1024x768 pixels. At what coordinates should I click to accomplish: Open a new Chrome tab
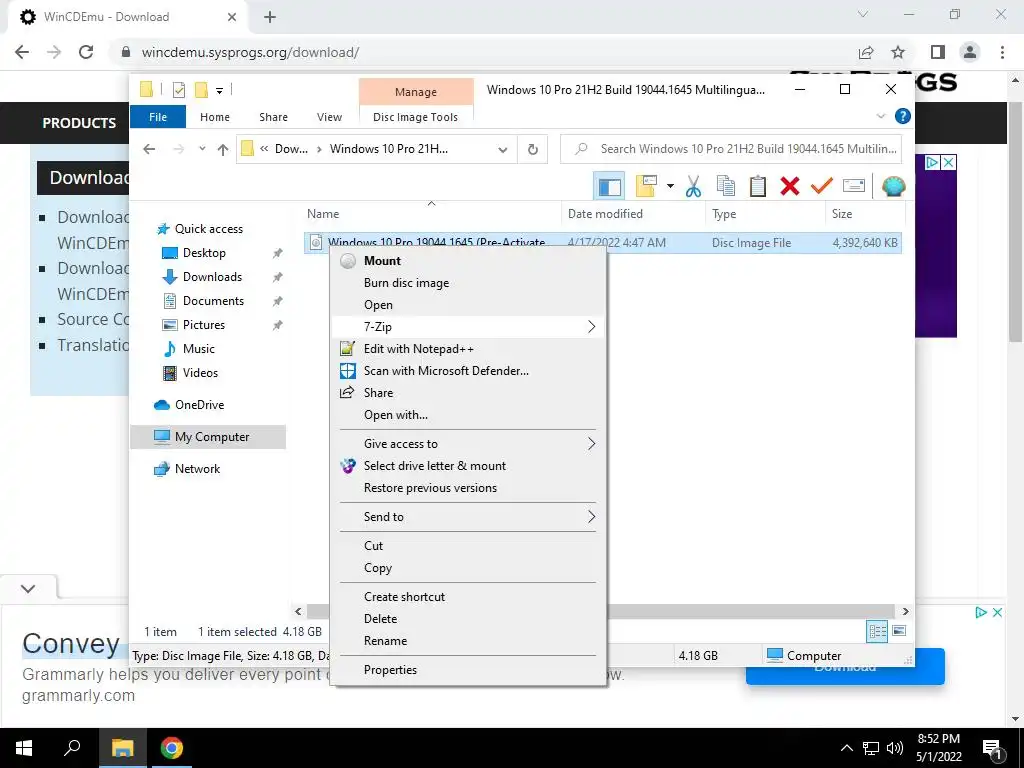click(x=270, y=18)
